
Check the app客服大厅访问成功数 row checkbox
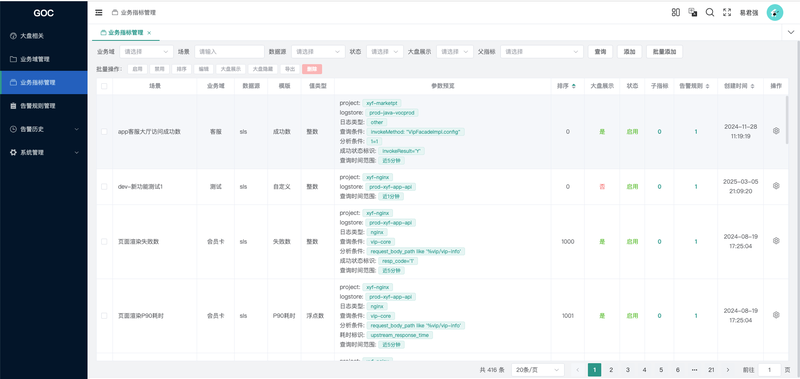coord(104,132)
